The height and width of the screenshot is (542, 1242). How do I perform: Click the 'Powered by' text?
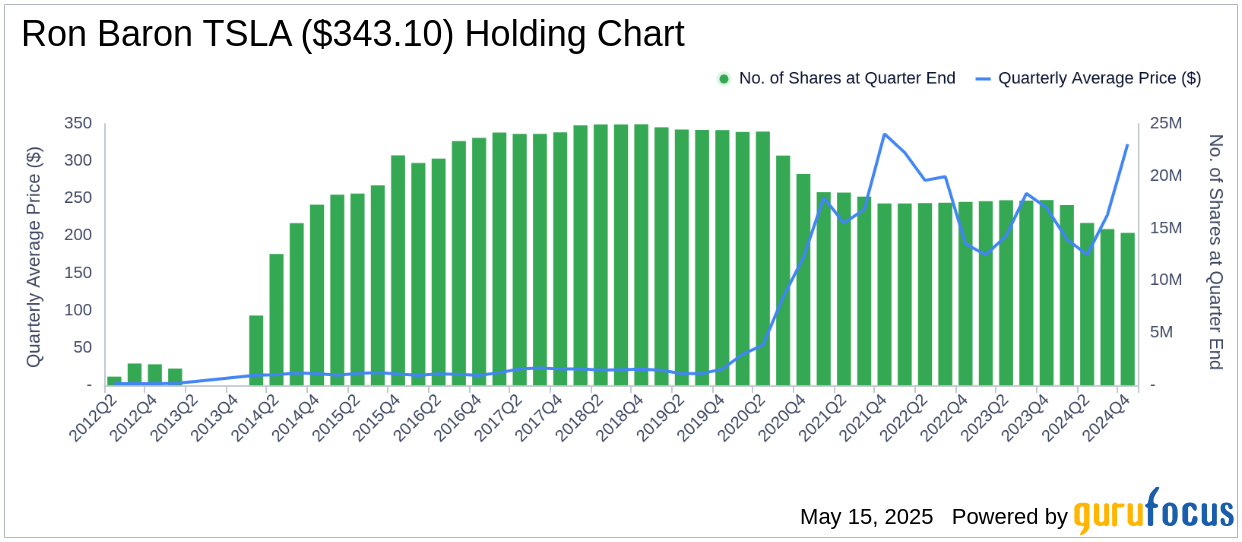coord(1010,516)
